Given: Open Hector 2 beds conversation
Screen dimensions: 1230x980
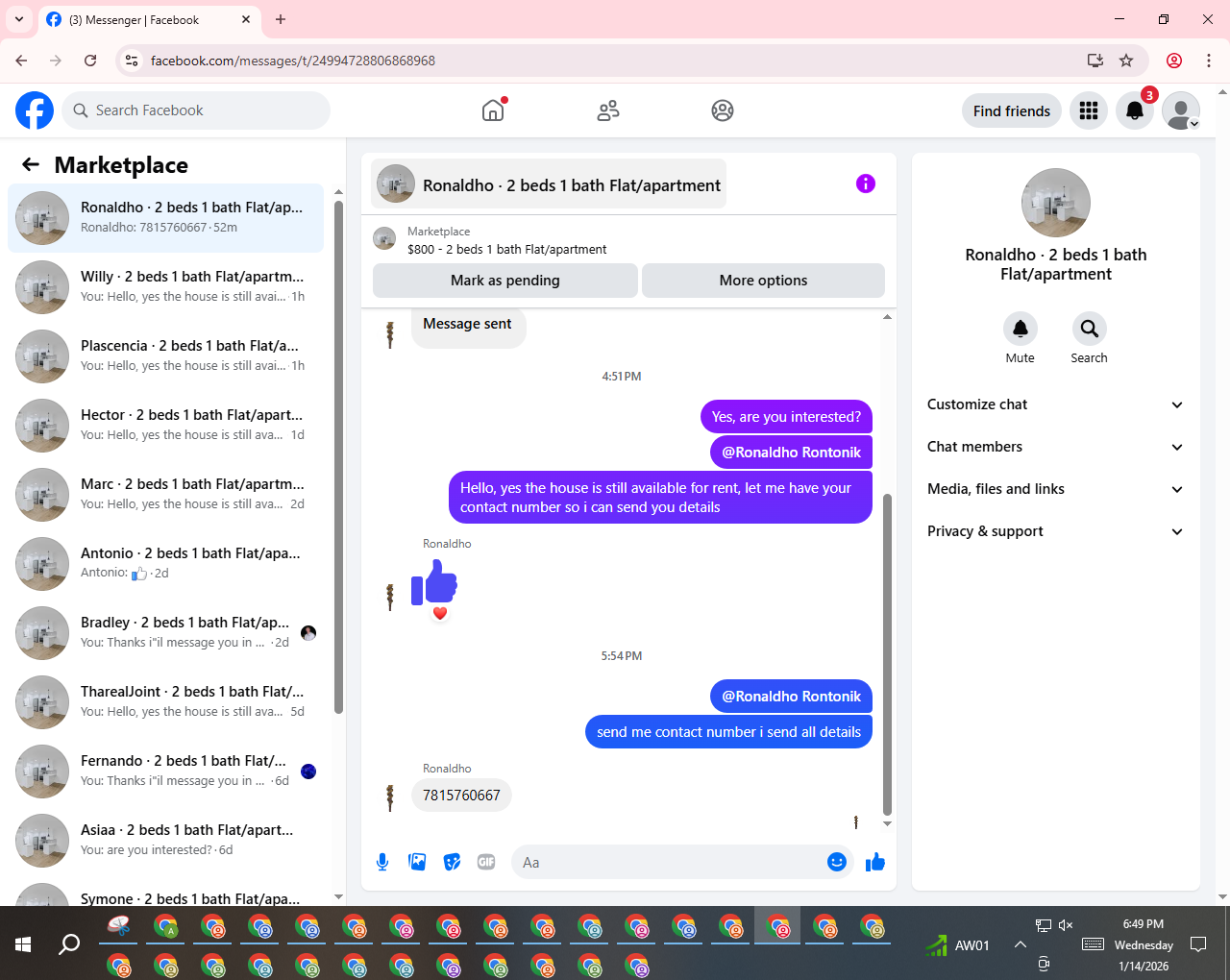Looking at the screenshot, I should click(x=166, y=425).
